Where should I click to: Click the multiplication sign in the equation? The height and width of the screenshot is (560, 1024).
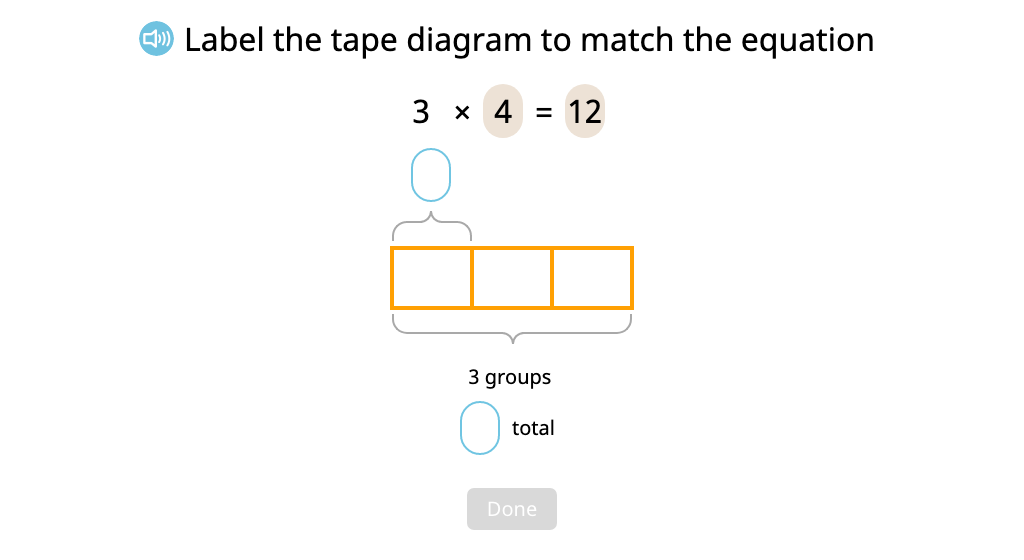pyautogui.click(x=462, y=113)
